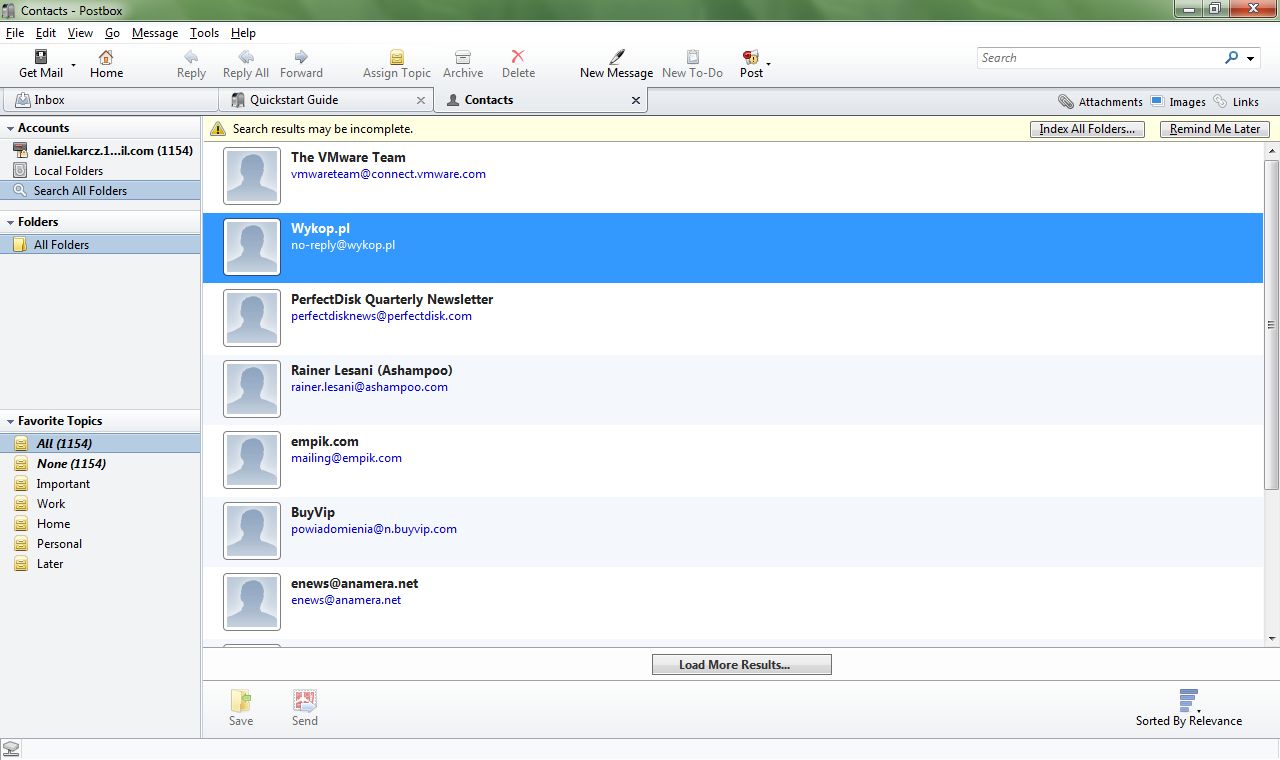The width and height of the screenshot is (1280, 760).
Task: Select the enews@anamera.net contact name
Action: pos(354,583)
